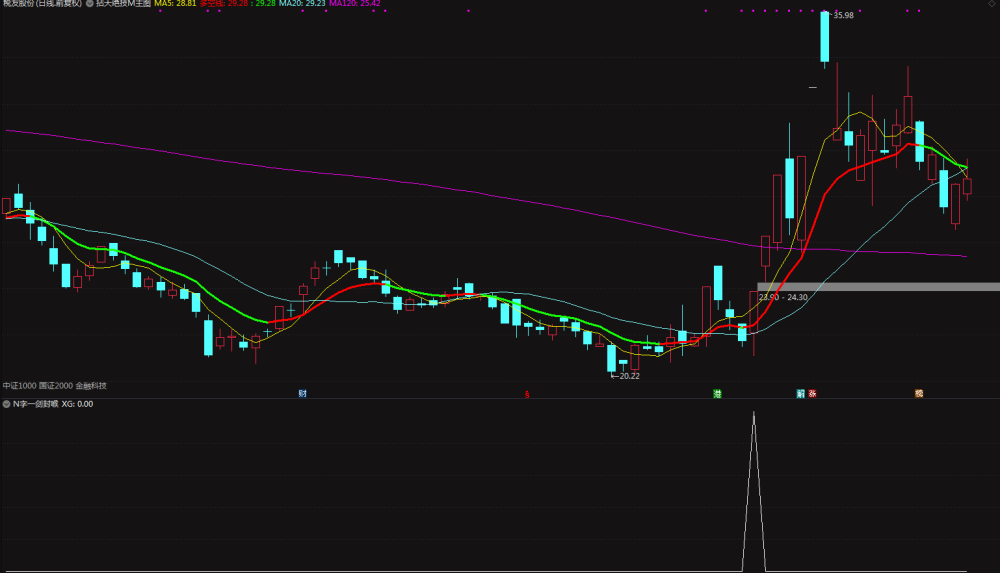1000x573 pixels.
Task: Open the red $ dividend marker
Action: pyautogui.click(x=527, y=394)
